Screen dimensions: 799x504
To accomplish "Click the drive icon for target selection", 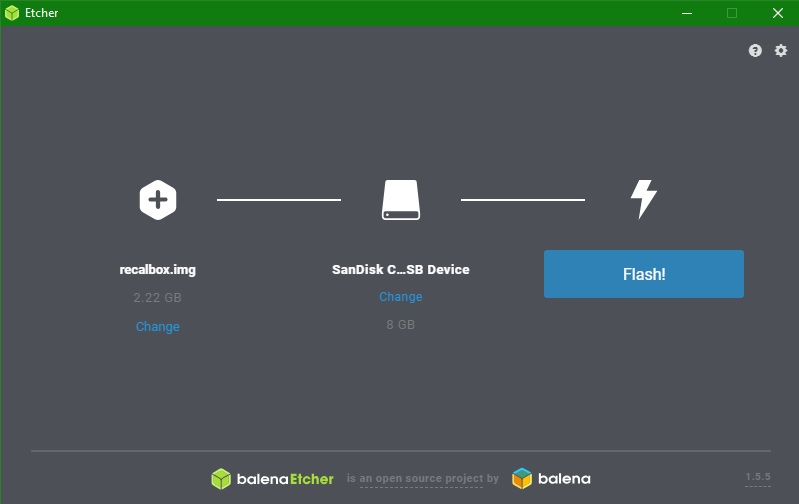I will [x=401, y=200].
